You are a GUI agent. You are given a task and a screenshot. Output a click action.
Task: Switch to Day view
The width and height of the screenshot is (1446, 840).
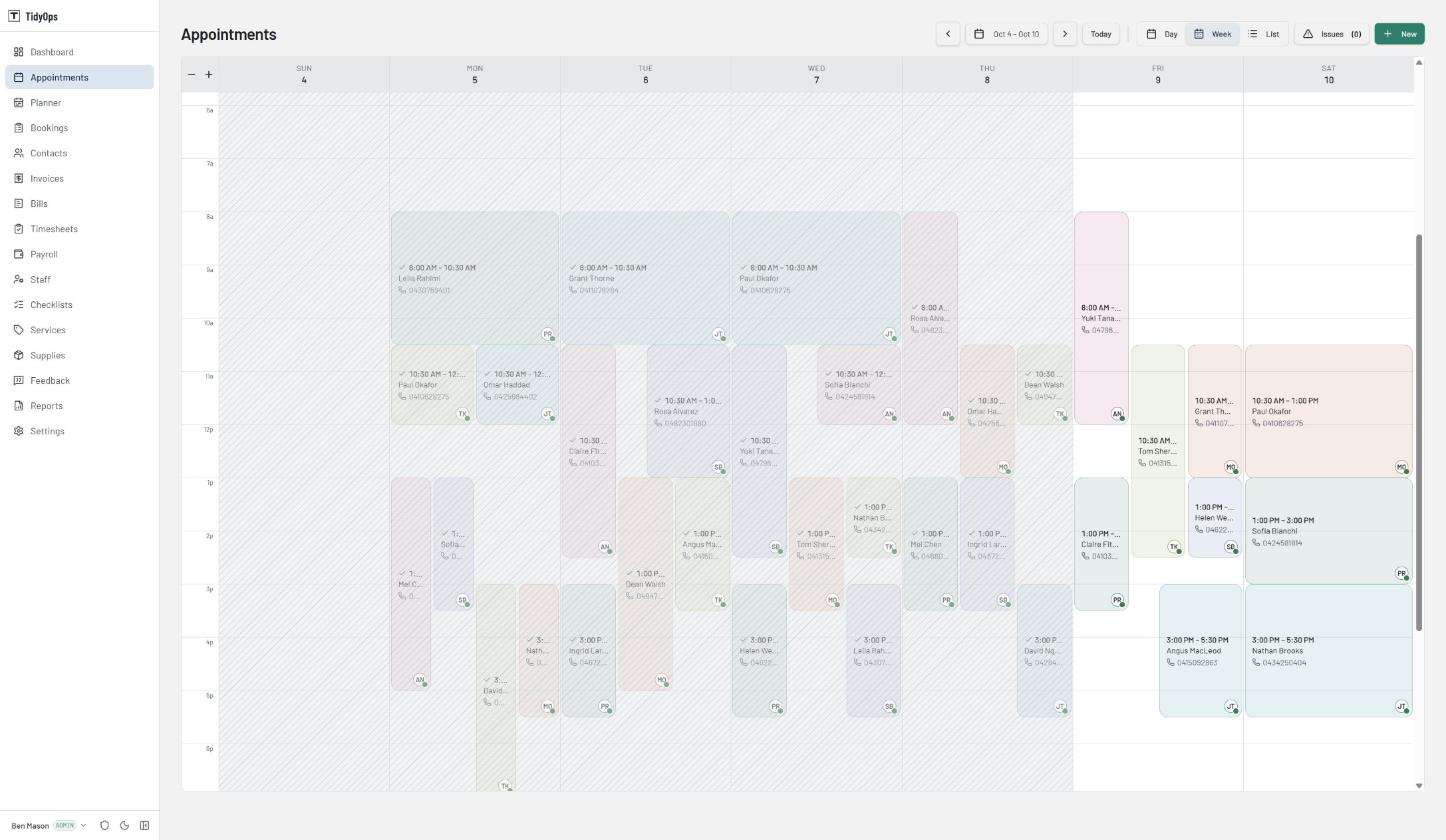point(1162,34)
